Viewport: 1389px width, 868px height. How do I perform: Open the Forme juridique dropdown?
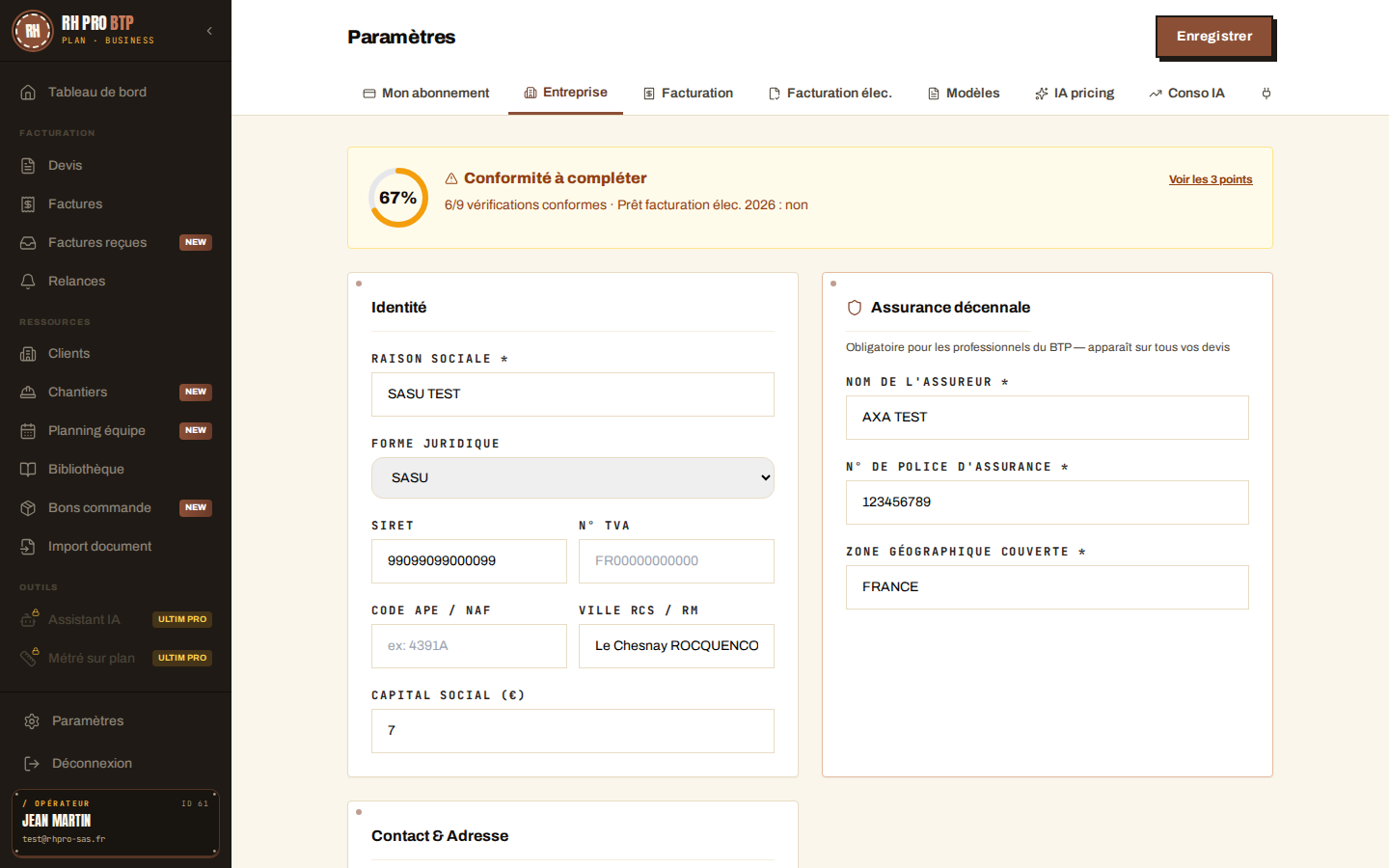pos(573,478)
